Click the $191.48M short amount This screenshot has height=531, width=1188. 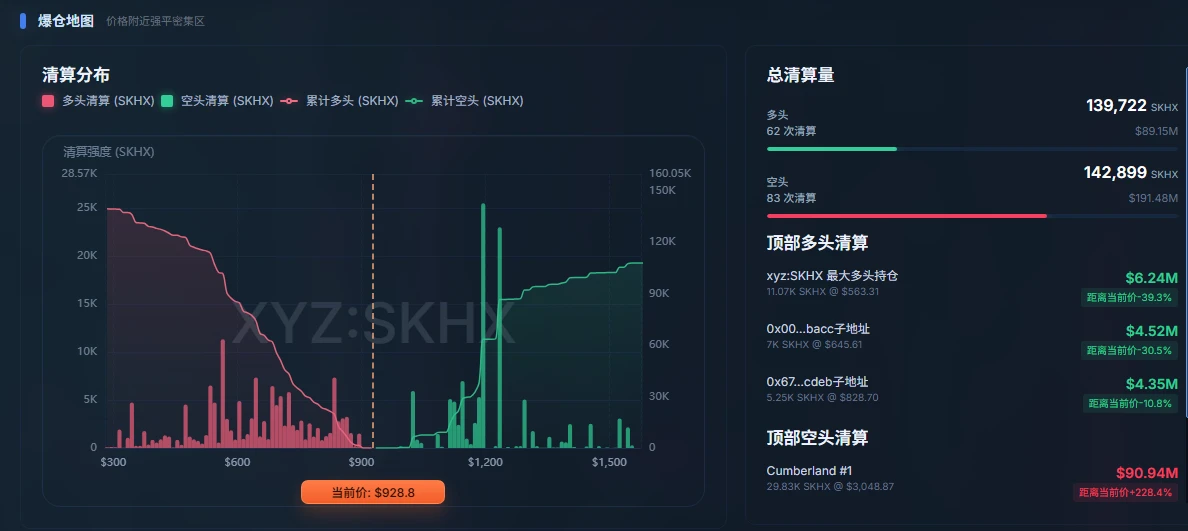1154,198
